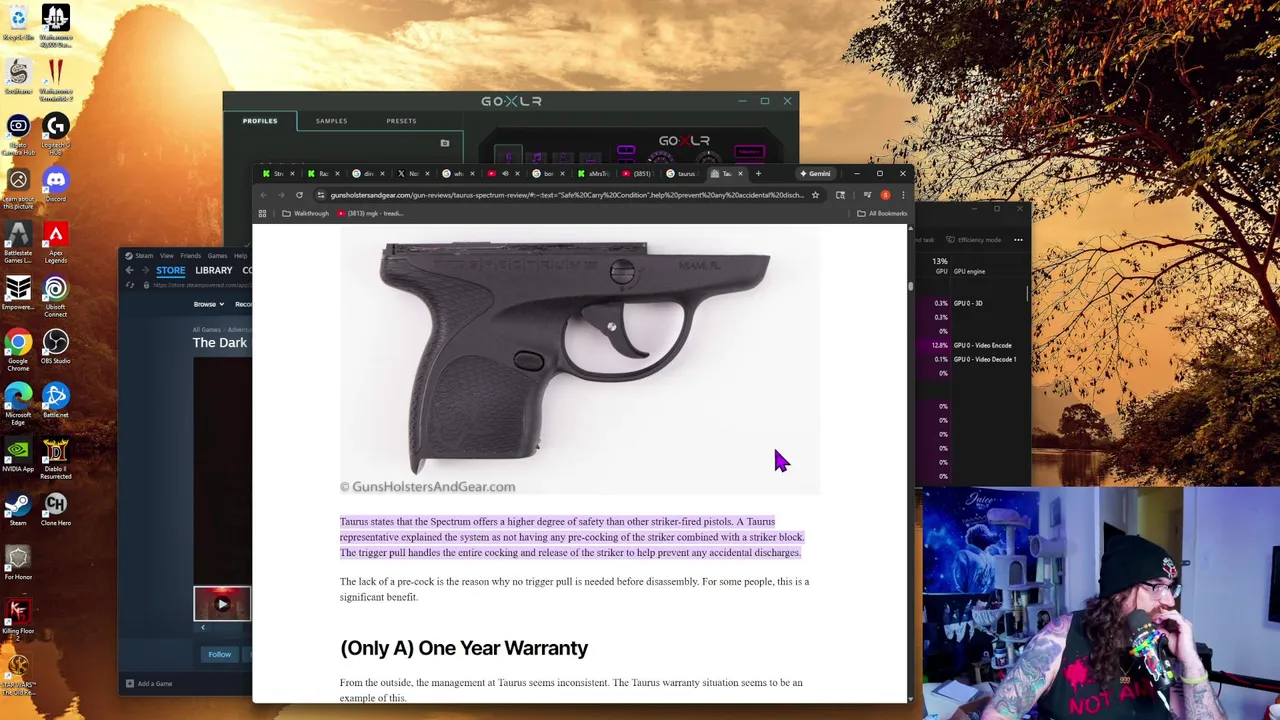Open Steam LIBRARY tab

coord(214,270)
